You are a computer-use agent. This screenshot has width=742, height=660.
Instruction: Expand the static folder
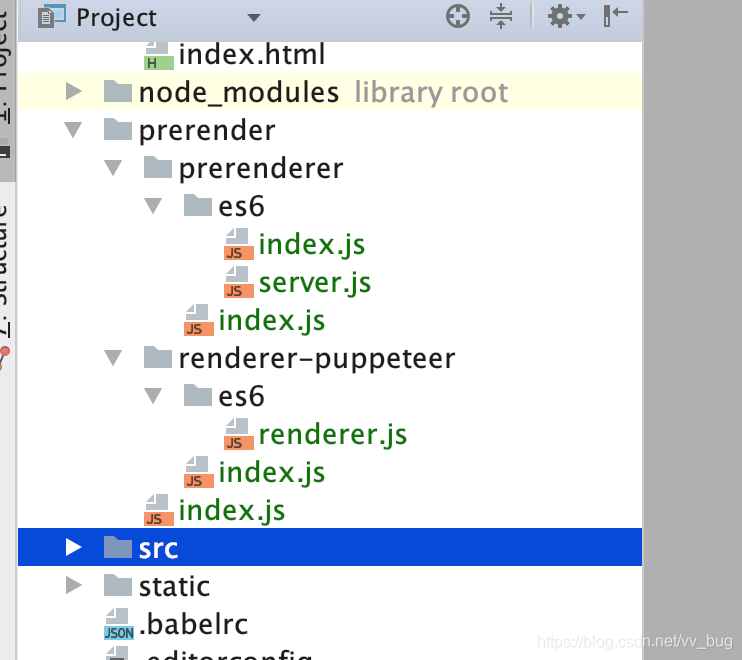coord(73,585)
